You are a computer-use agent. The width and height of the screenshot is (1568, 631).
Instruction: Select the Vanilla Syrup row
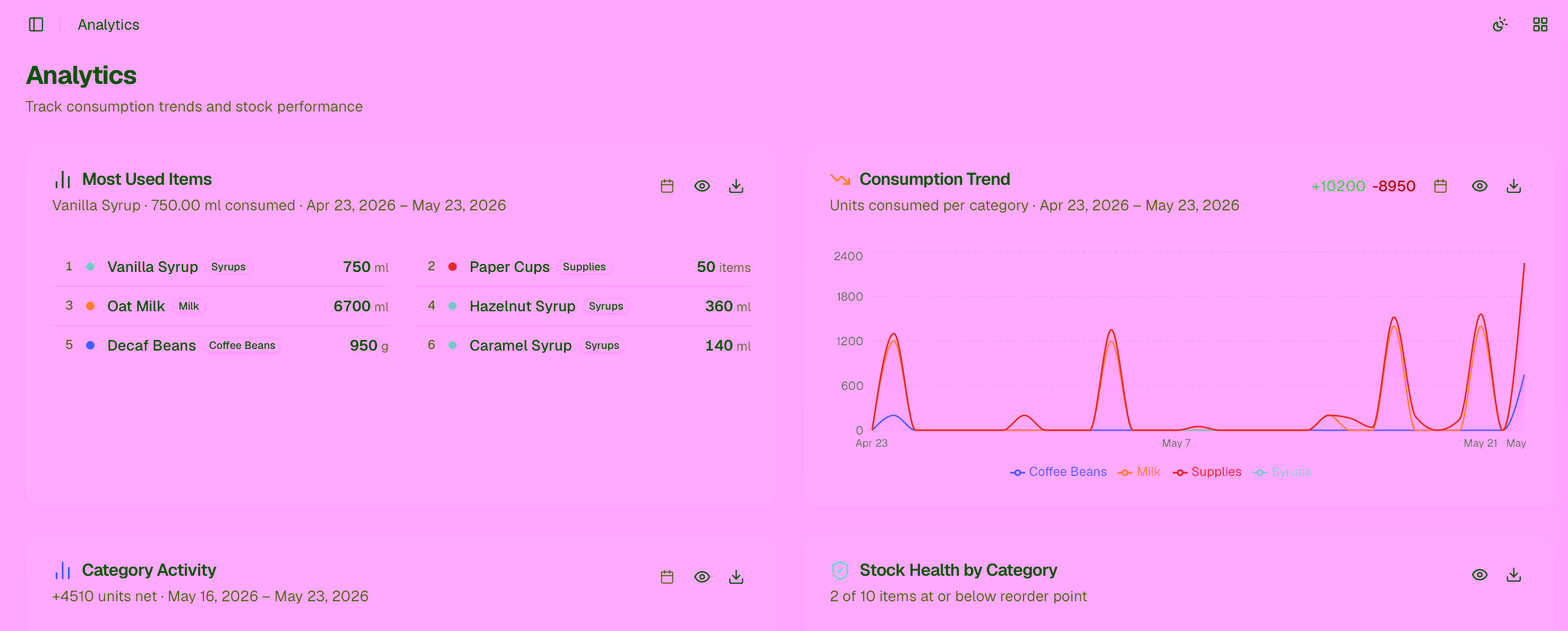click(x=220, y=267)
